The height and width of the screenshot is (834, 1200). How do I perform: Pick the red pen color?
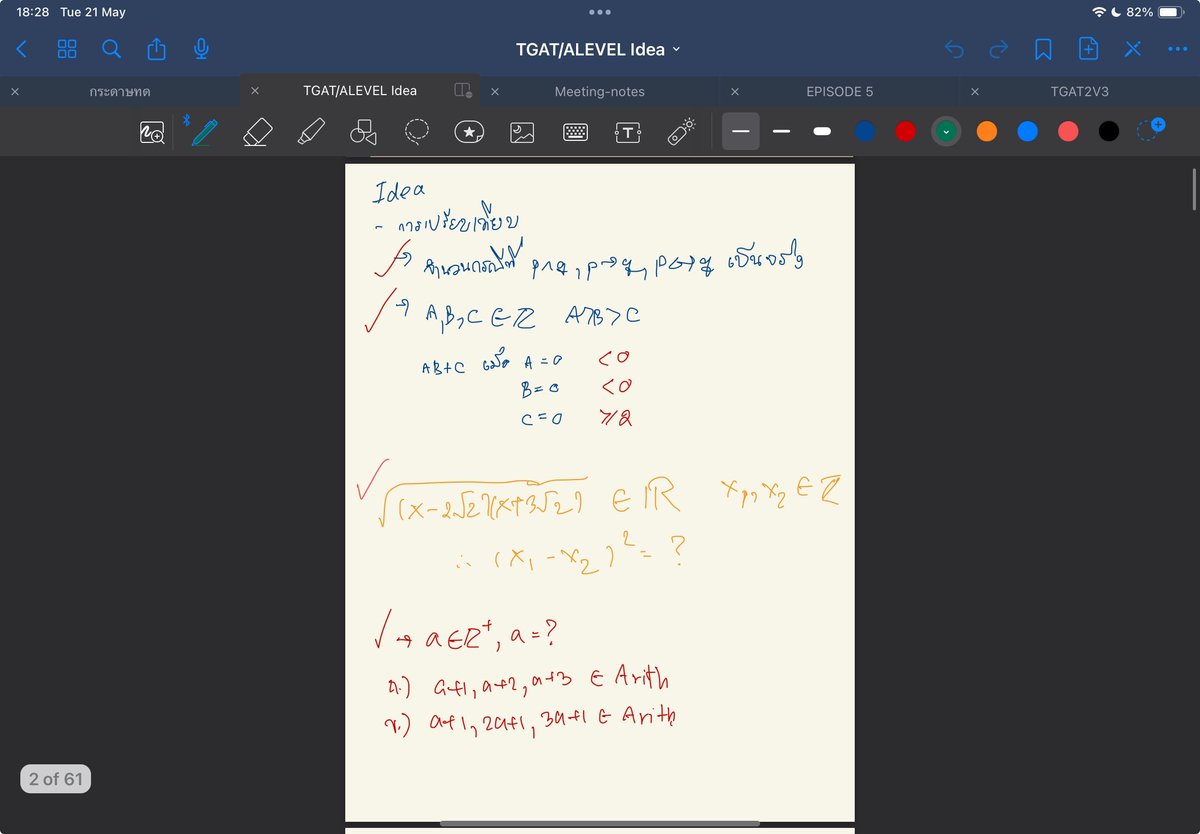[x=906, y=131]
